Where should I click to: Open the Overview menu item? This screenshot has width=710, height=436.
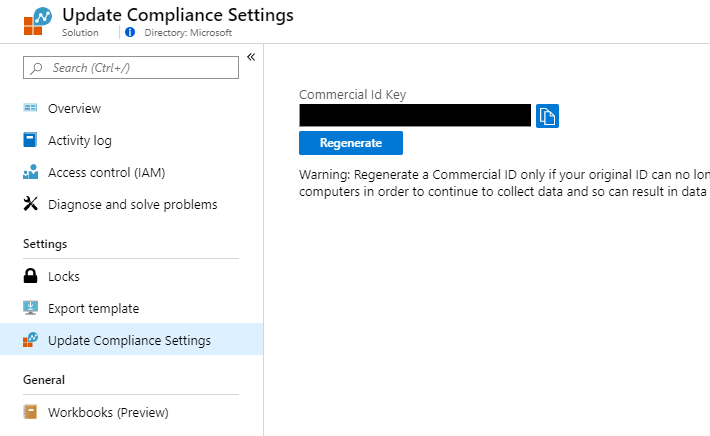pyautogui.click(x=74, y=108)
